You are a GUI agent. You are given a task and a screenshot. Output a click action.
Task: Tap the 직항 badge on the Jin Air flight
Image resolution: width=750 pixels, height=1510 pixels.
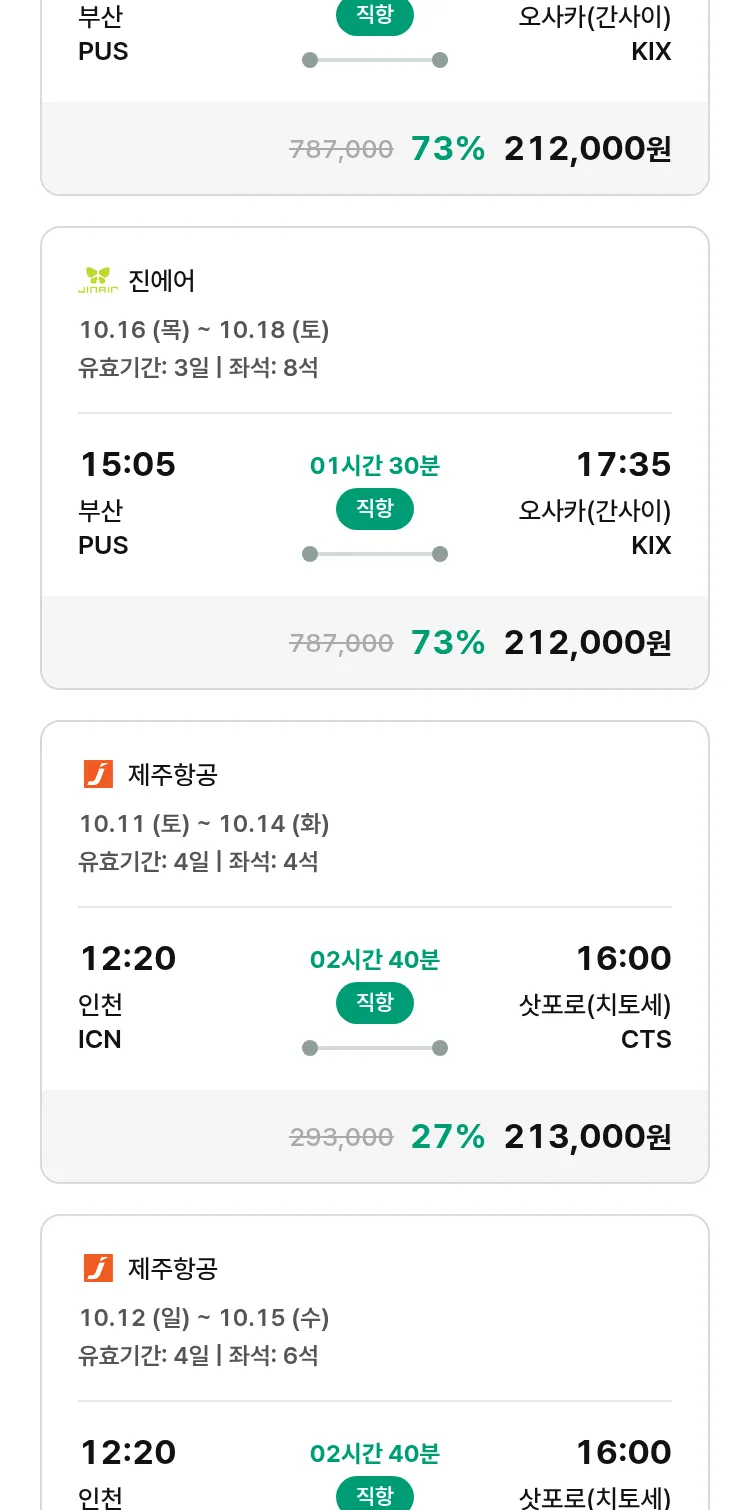[x=375, y=509]
